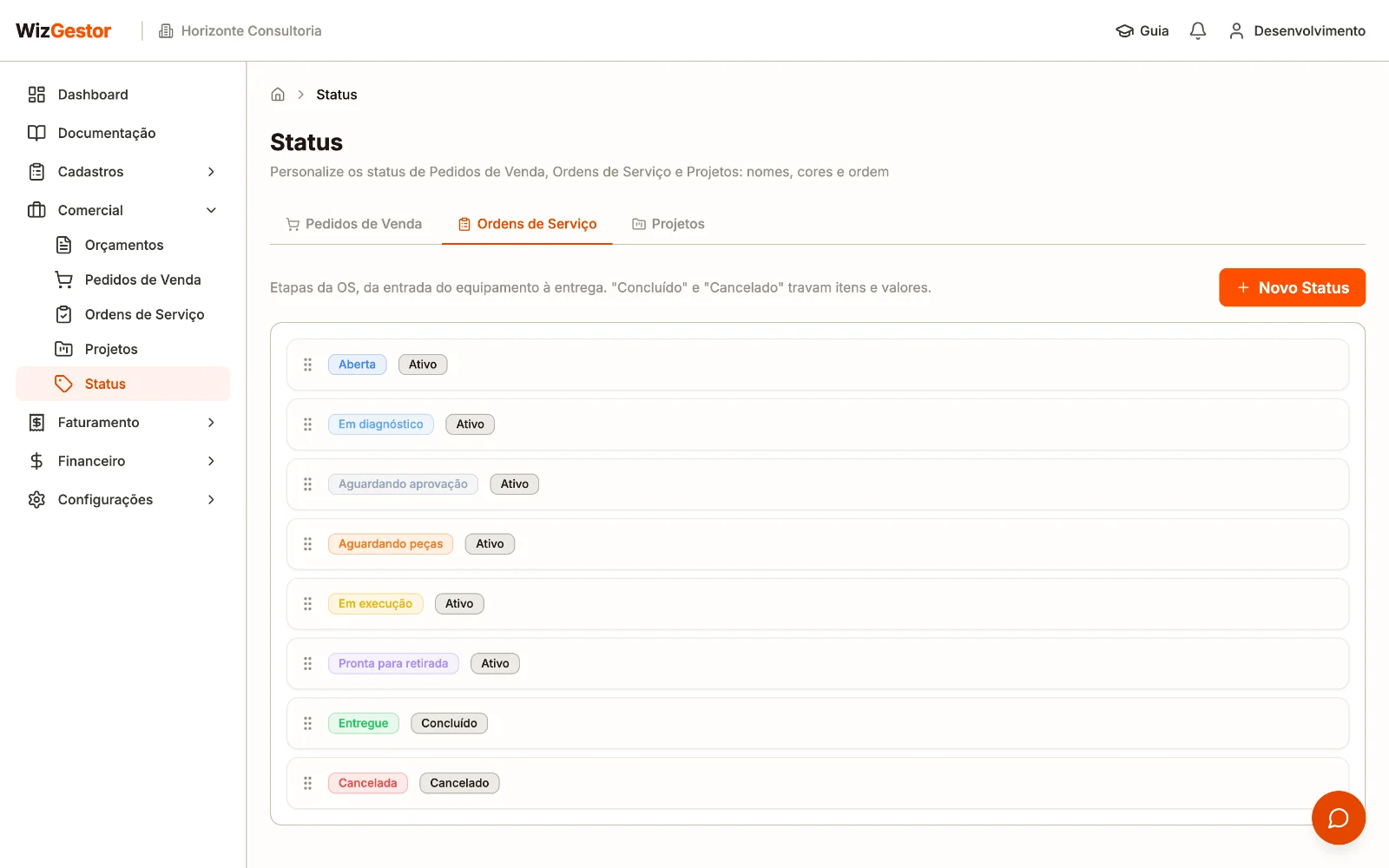Click the Novo Status button
This screenshot has width=1389, height=868.
coord(1292,287)
